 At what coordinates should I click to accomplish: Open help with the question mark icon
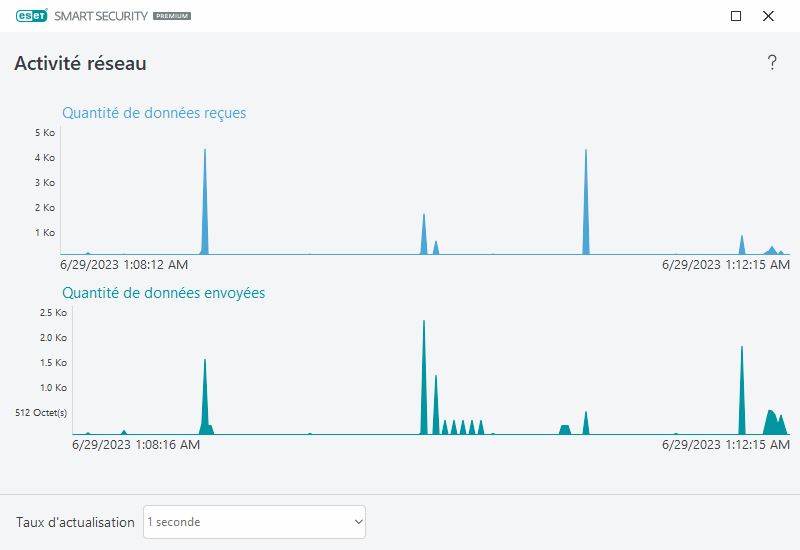click(771, 63)
